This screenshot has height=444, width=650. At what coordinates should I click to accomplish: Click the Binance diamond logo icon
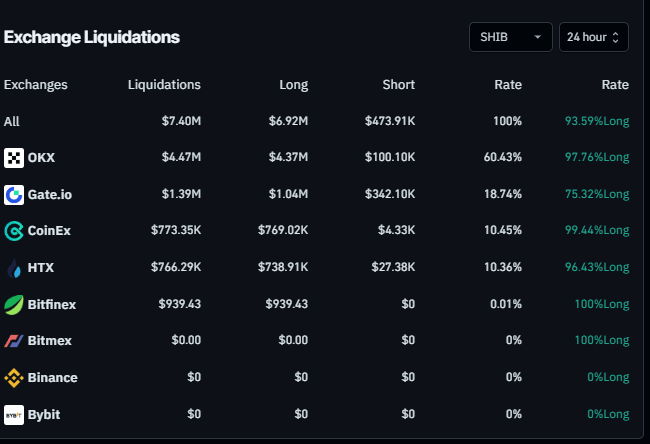point(14,378)
